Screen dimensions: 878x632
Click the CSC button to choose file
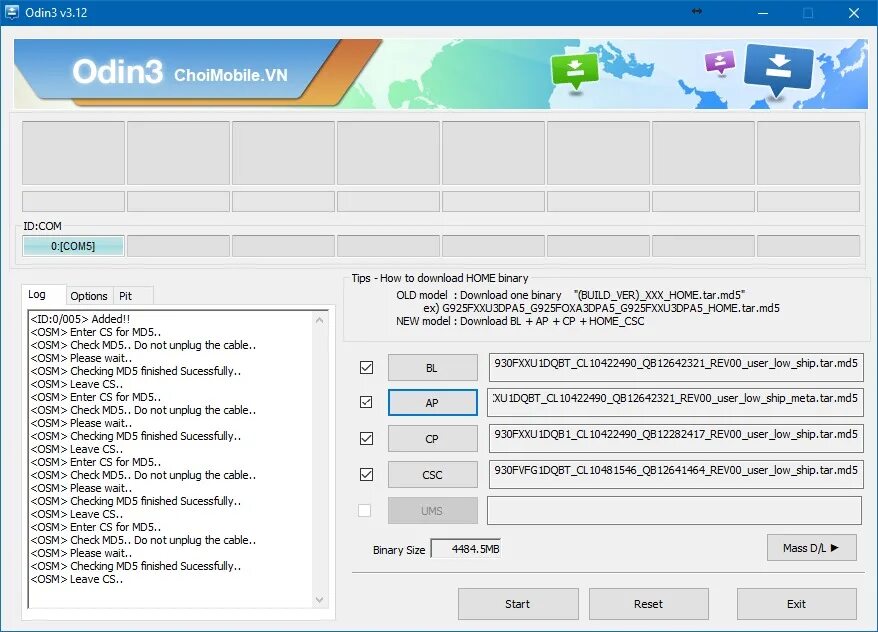[x=432, y=475]
